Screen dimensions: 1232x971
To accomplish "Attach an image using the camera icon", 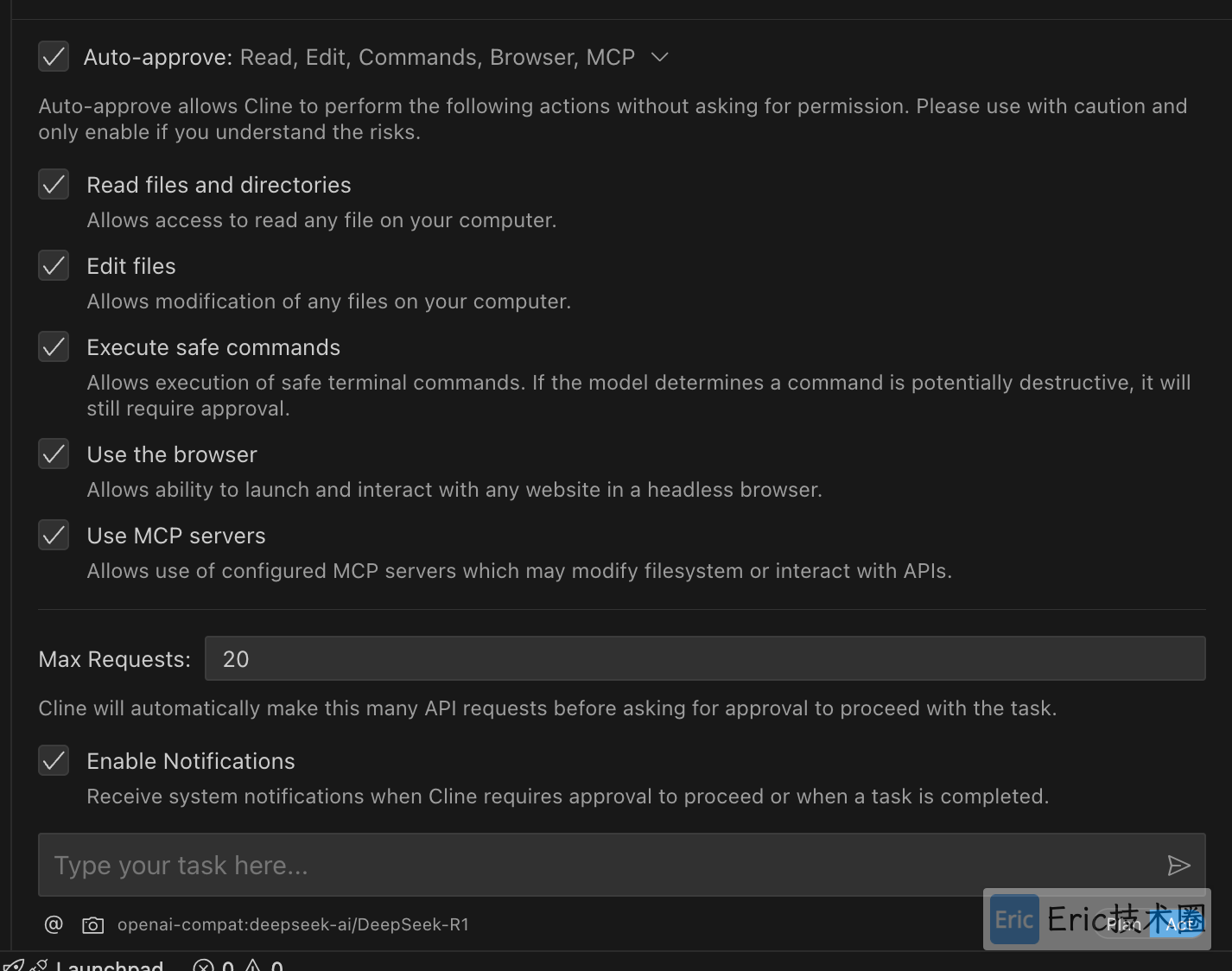I will click(x=92, y=925).
